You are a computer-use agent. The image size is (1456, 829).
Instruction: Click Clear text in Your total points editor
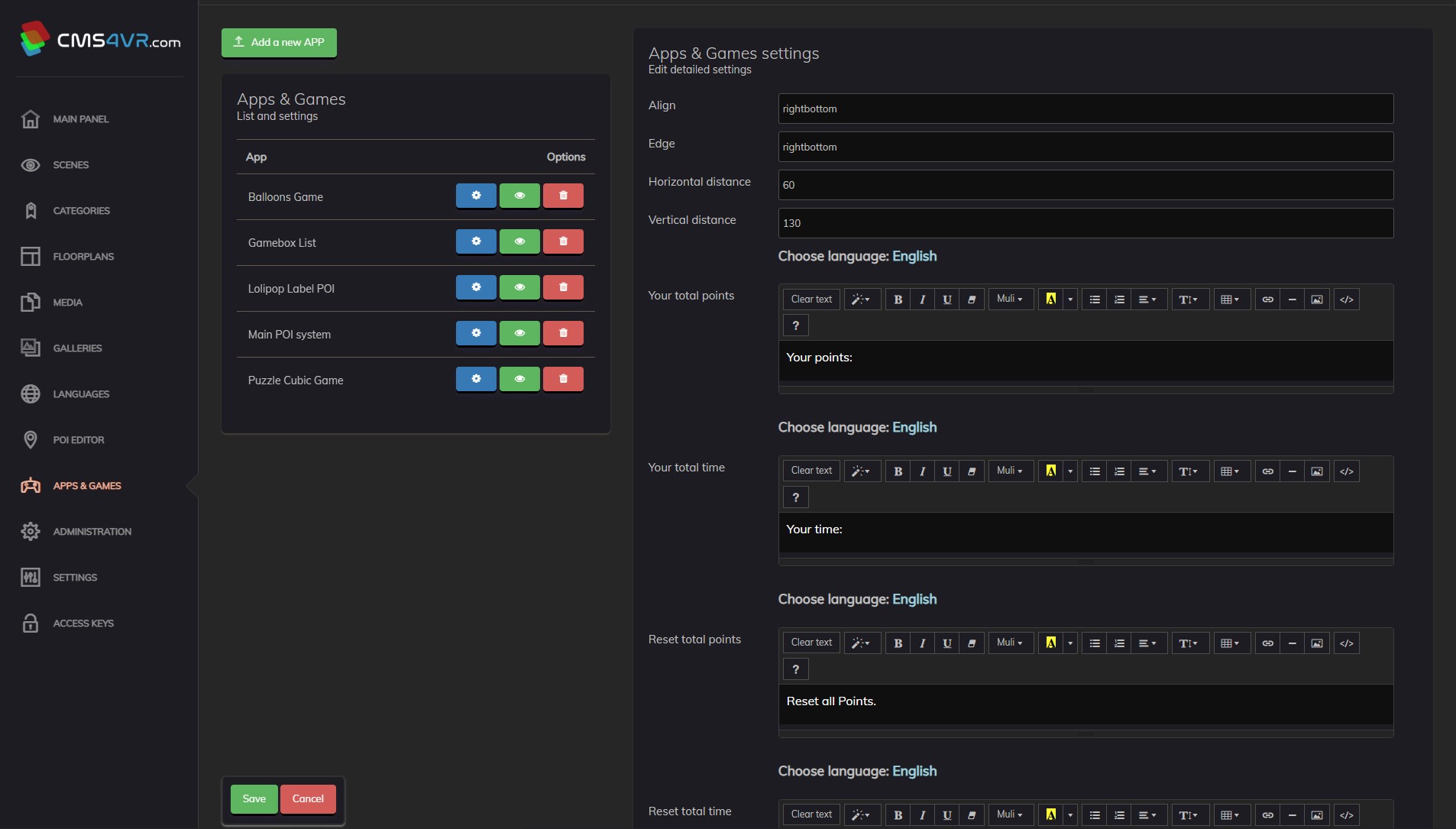(x=811, y=300)
